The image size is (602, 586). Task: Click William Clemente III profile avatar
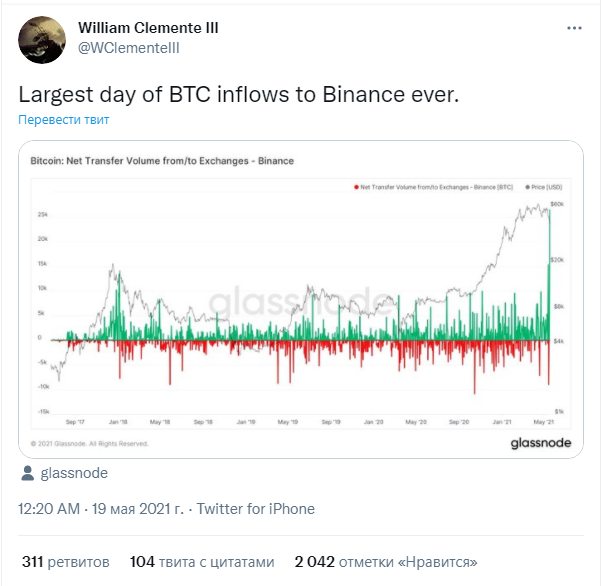(x=42, y=40)
